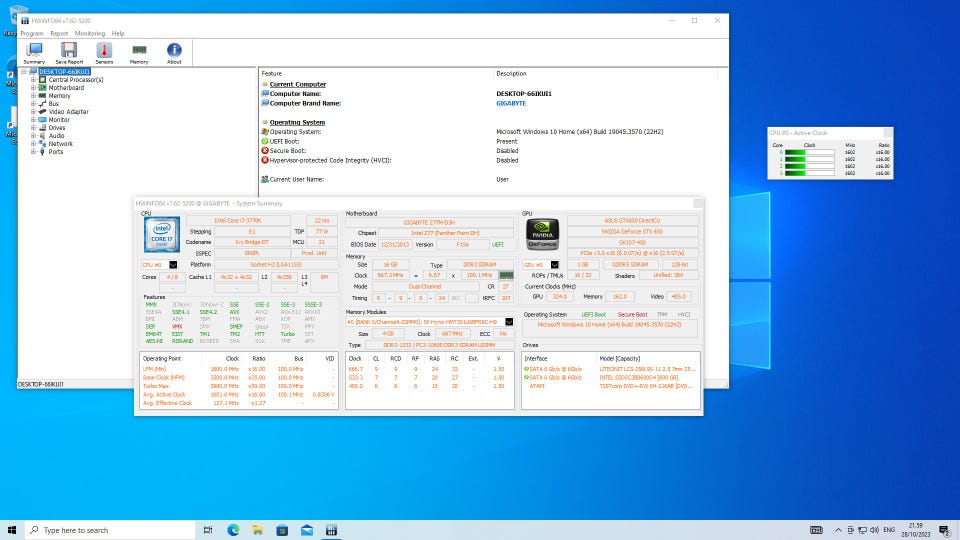Click the Save Report floppy icon
Screen dimensions: 960x540
click(x=69, y=52)
